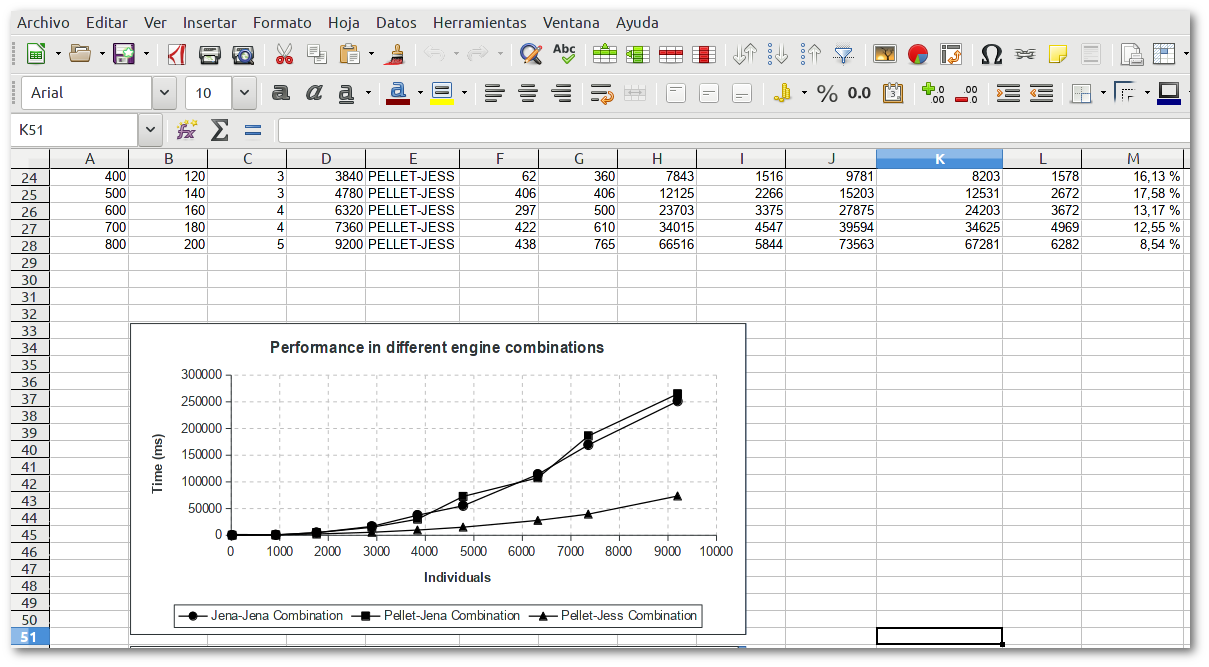Expand the font size dropdown

pos(245,93)
